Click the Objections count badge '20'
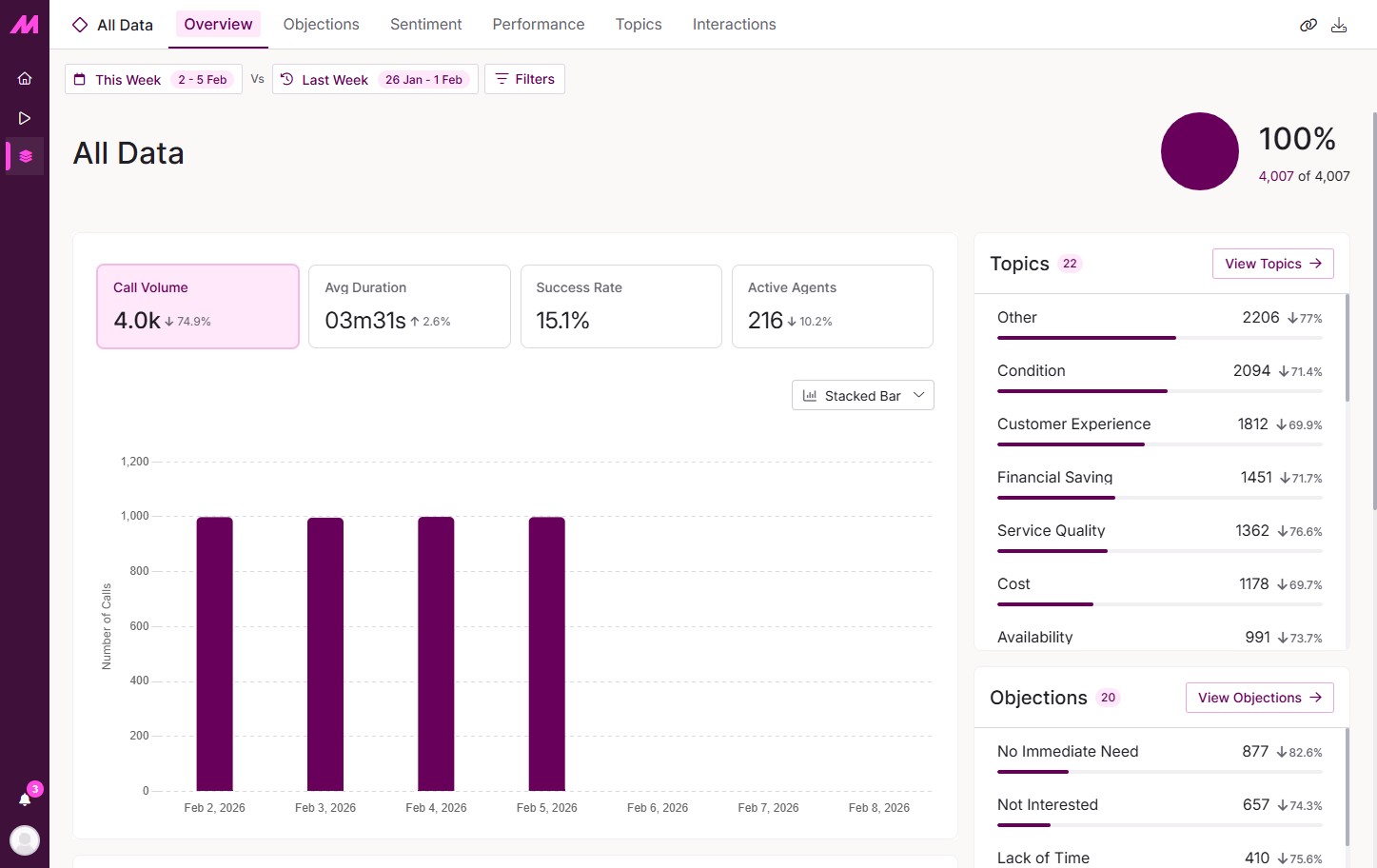Image resolution: width=1377 pixels, height=868 pixels. 1108,698
